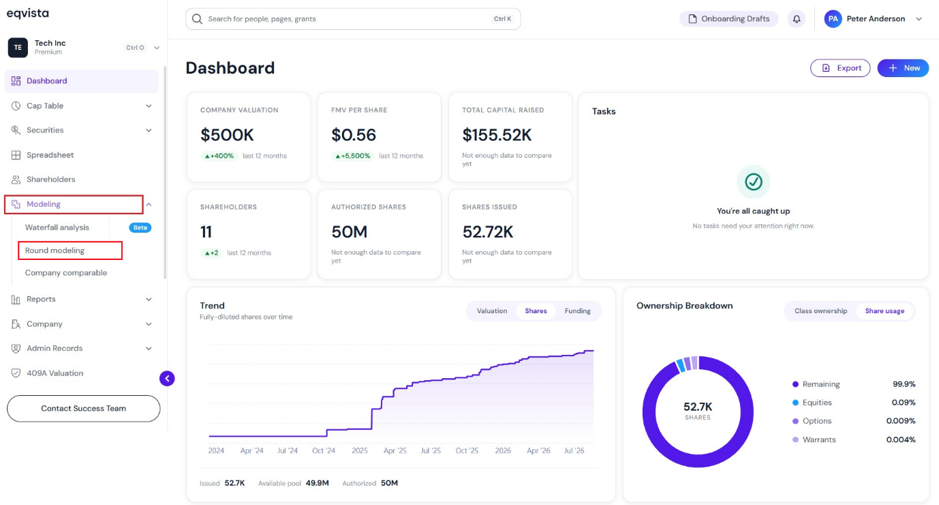Open Peter Anderson account dropdown
The height and width of the screenshot is (505, 939).
pos(919,19)
